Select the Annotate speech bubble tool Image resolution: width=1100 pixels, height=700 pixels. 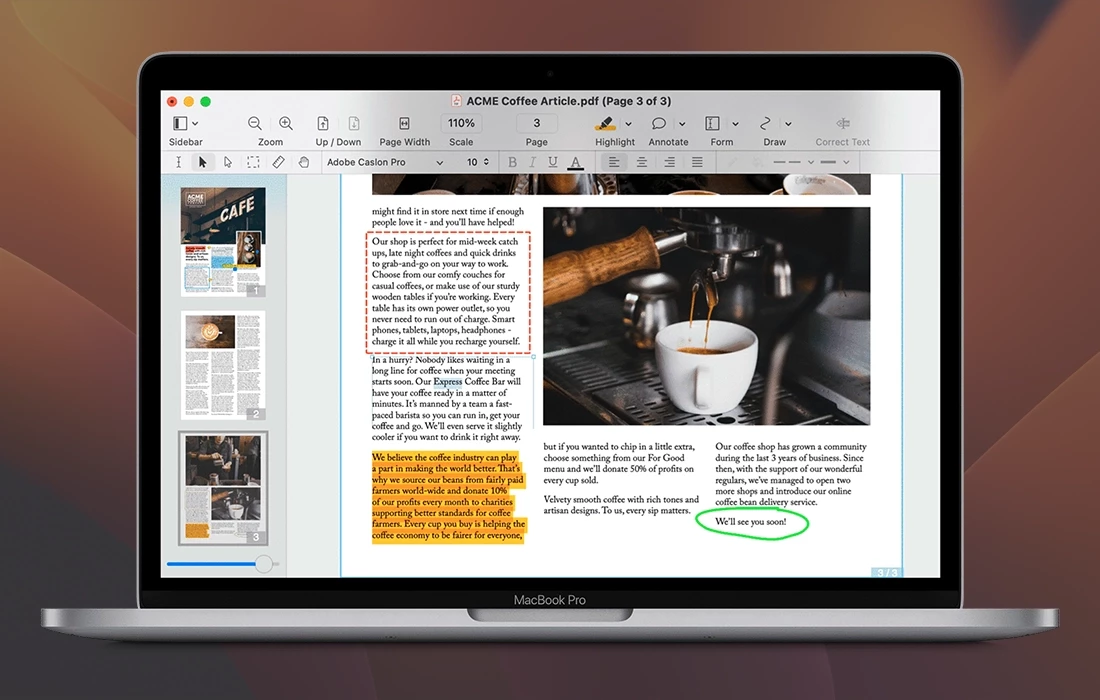(x=659, y=124)
